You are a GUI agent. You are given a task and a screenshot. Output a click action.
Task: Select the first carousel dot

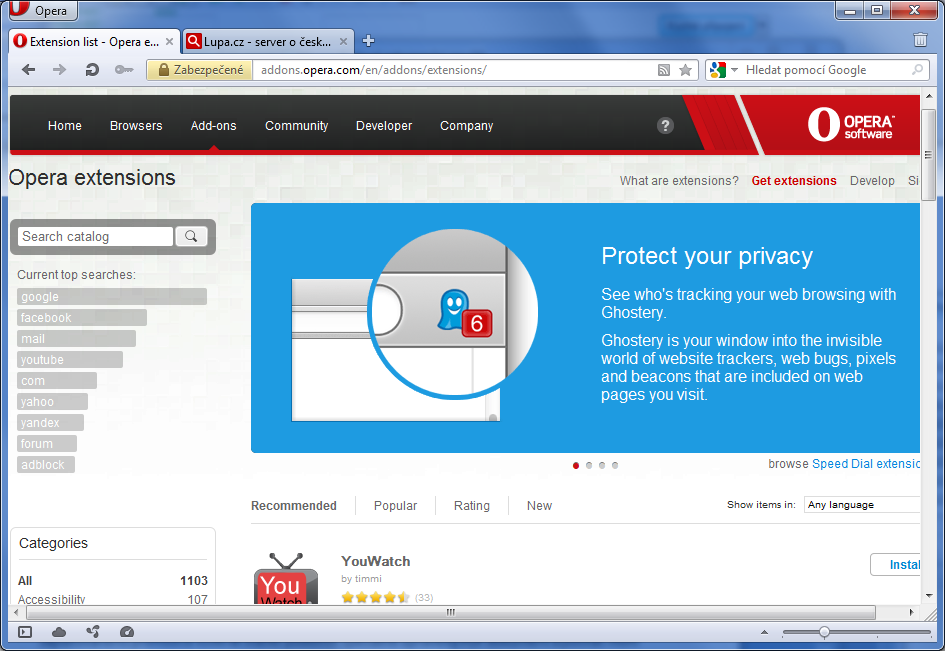576,465
